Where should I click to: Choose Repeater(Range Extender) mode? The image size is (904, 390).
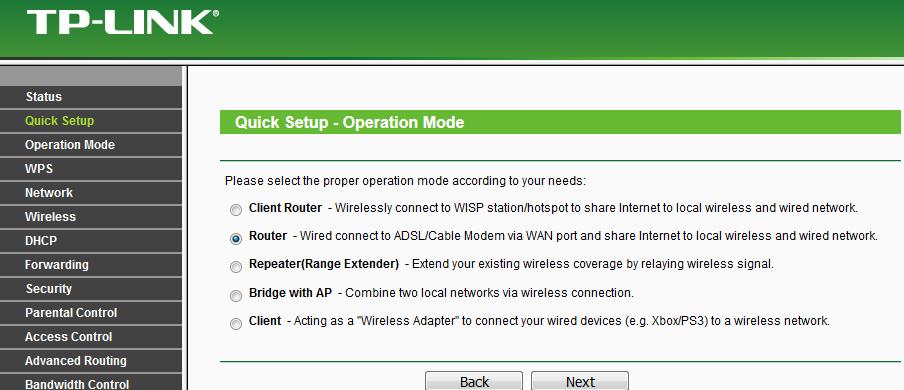point(236,267)
